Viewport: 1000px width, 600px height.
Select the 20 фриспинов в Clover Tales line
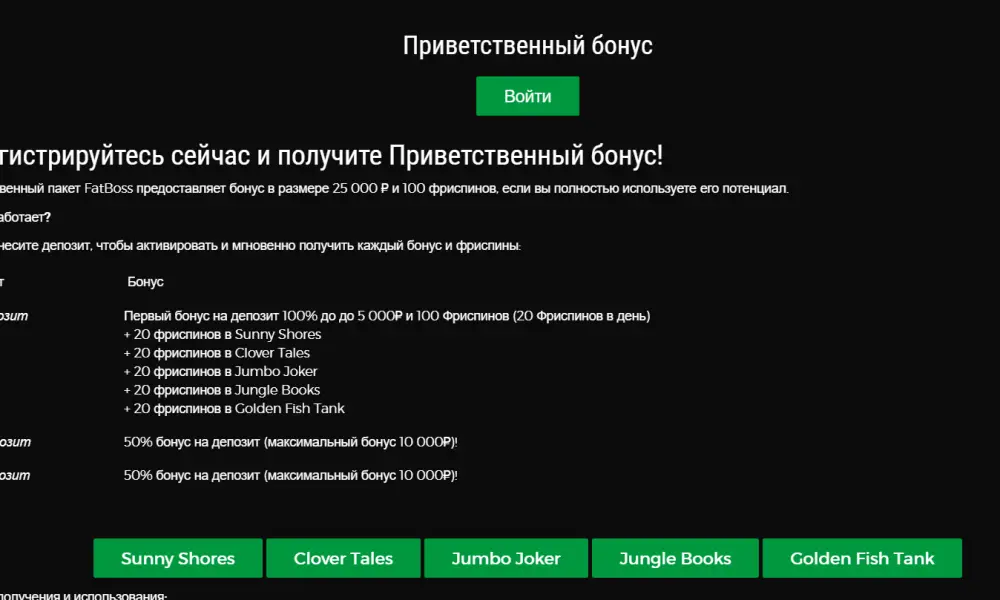(x=216, y=353)
